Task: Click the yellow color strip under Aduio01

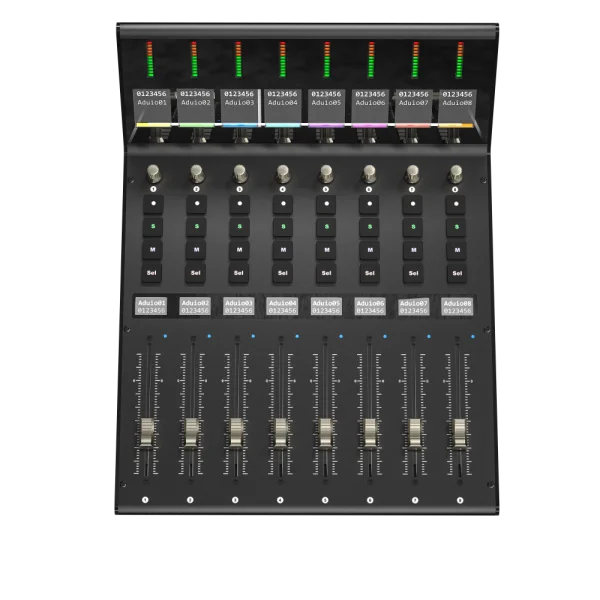Action: pos(153,125)
